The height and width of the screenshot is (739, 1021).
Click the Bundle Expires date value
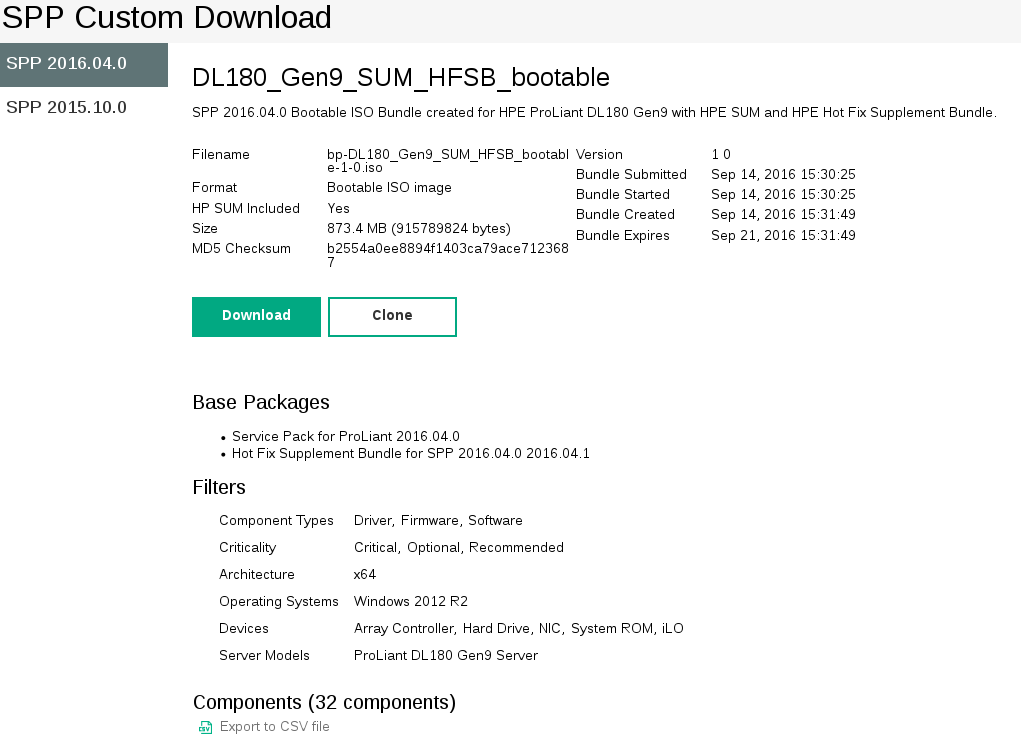pyautogui.click(x=783, y=236)
